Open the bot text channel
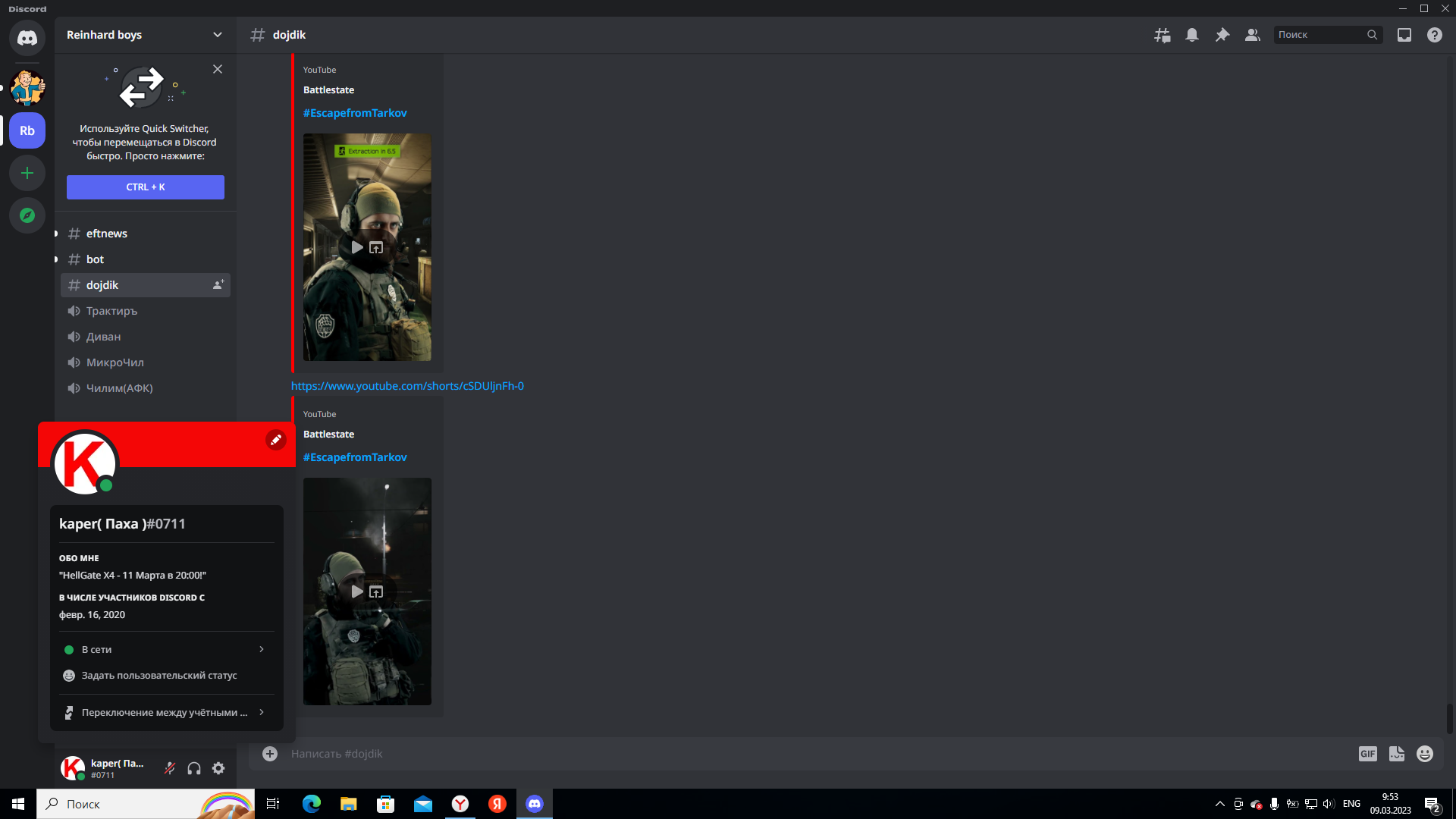 click(x=146, y=259)
